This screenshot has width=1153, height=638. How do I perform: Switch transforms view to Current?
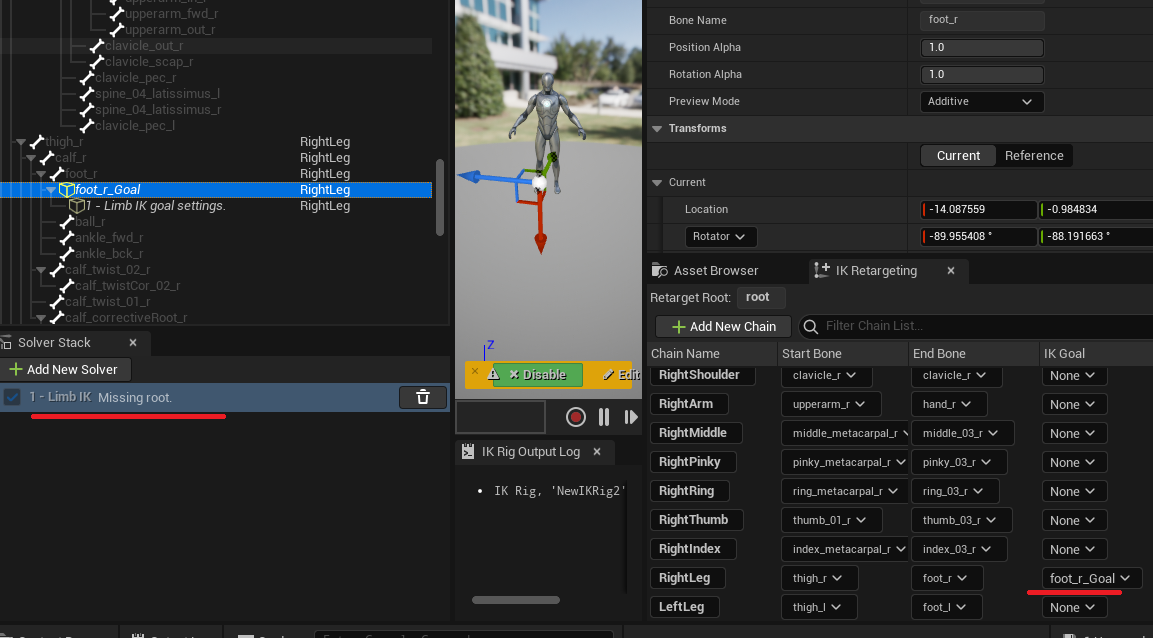point(958,156)
